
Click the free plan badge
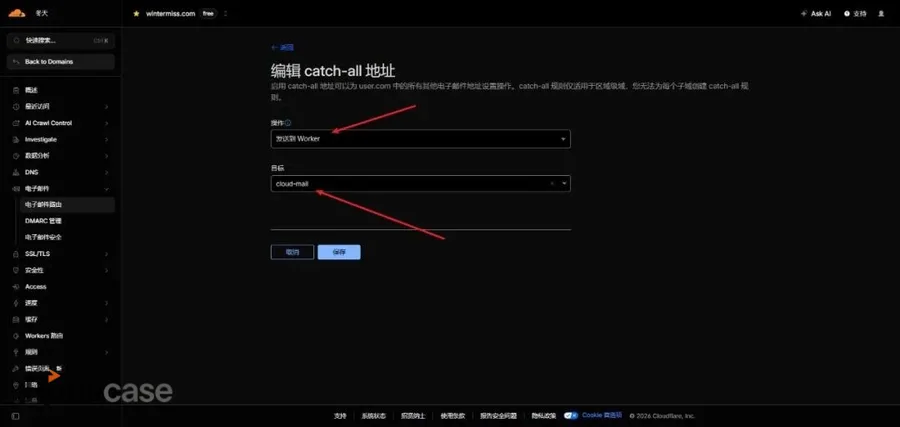pyautogui.click(x=208, y=14)
